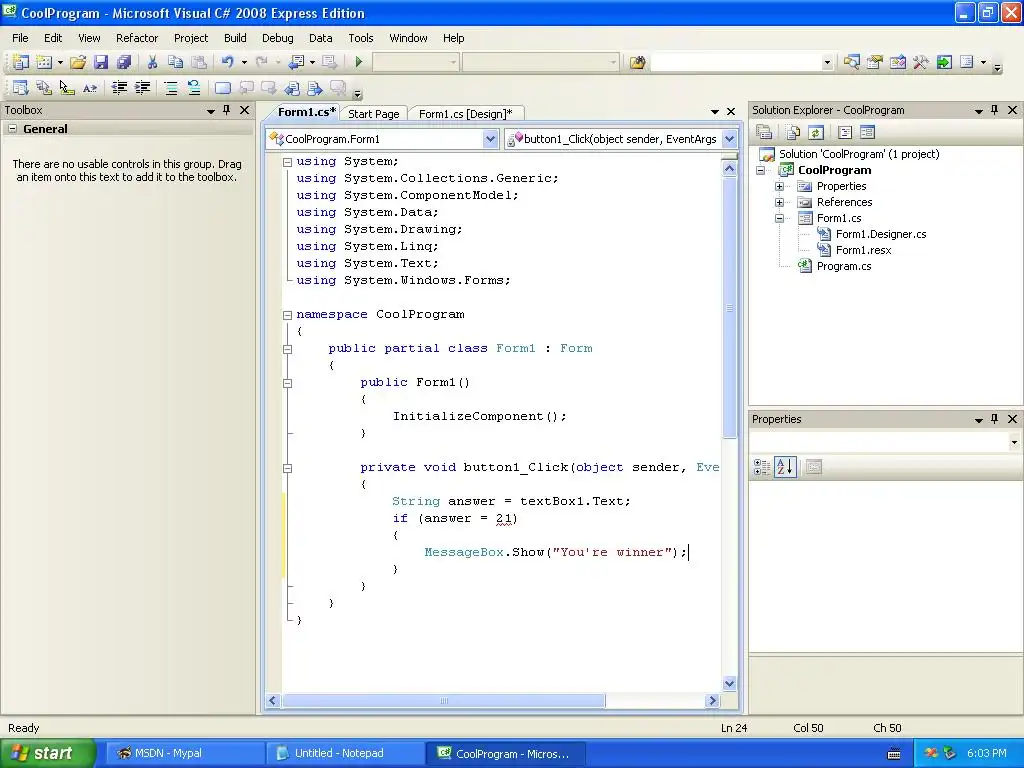This screenshot has height=768, width=1024.
Task: Open the Properties object selector dropdown
Action: pyautogui.click(x=1014, y=442)
